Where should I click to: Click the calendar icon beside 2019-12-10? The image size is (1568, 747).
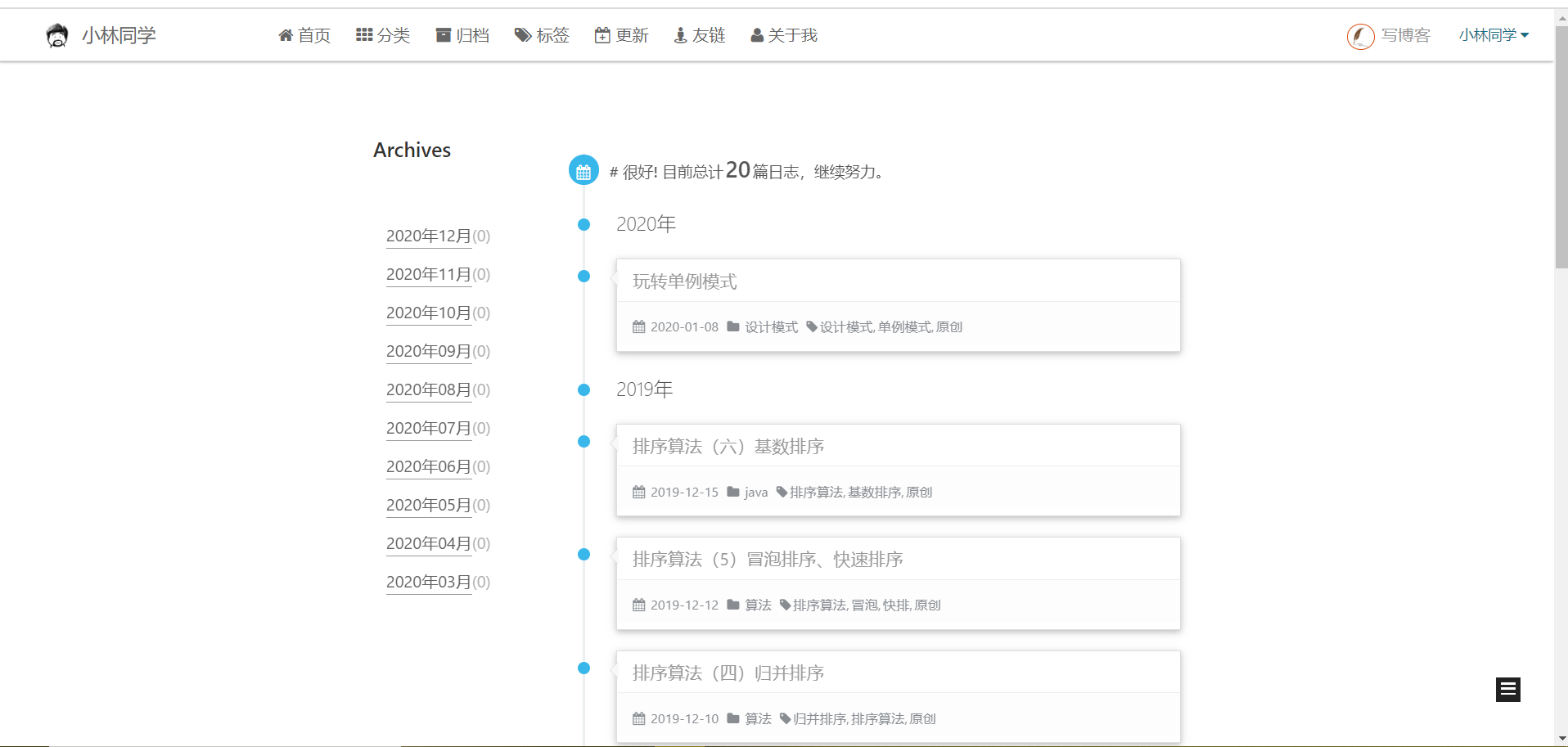pos(639,718)
